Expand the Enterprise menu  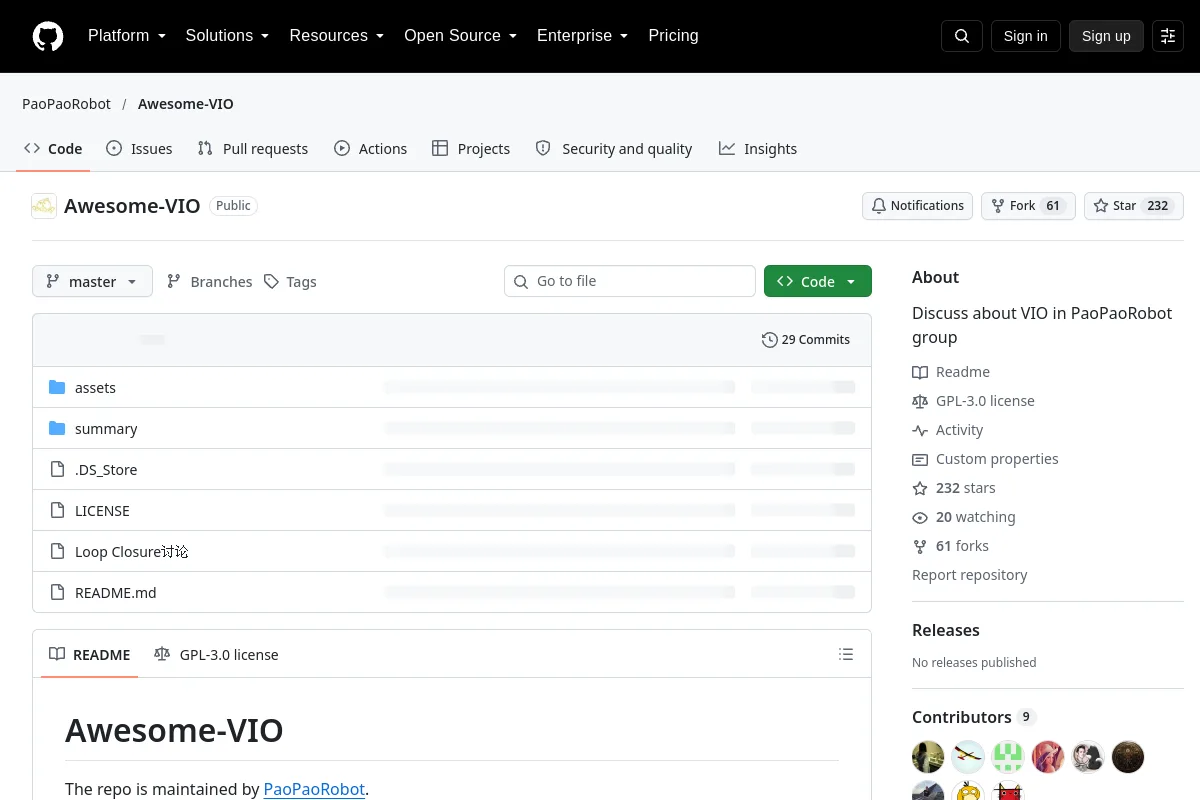coord(582,36)
